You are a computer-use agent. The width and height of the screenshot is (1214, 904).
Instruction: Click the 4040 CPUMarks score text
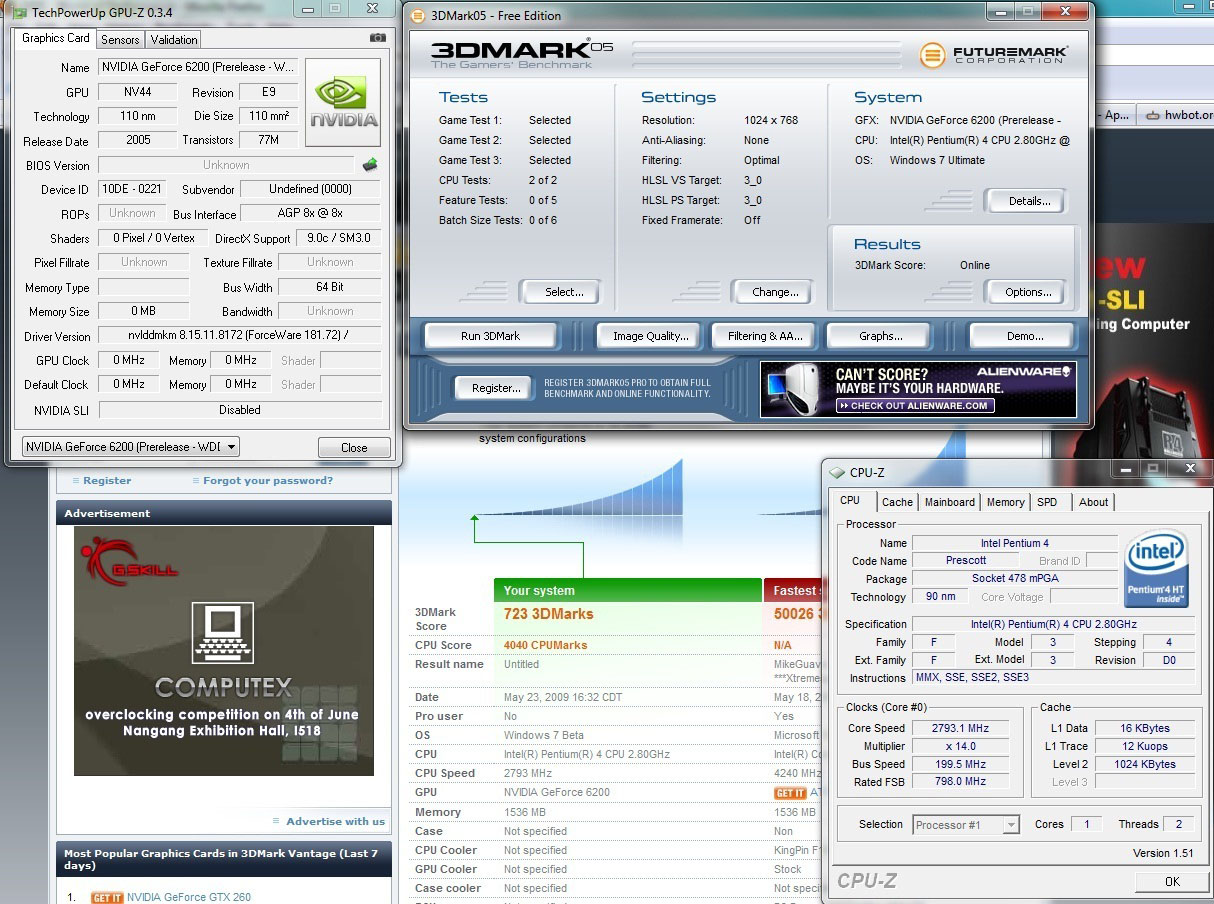(544, 645)
